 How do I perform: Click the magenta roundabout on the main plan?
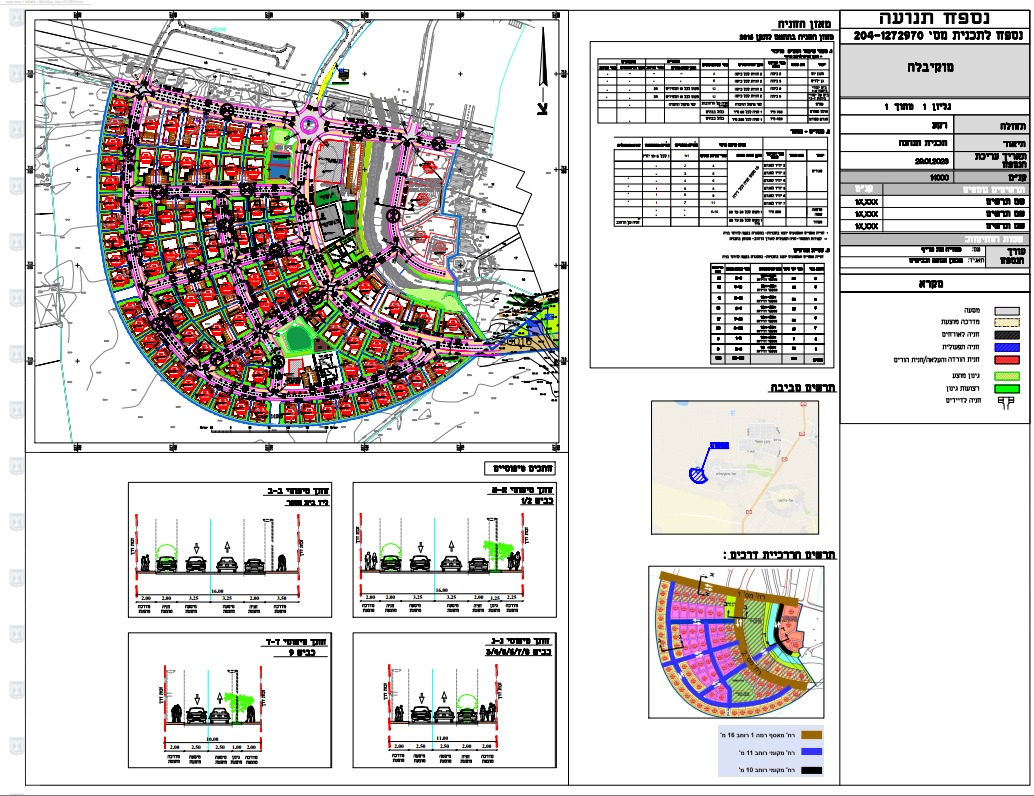309,125
